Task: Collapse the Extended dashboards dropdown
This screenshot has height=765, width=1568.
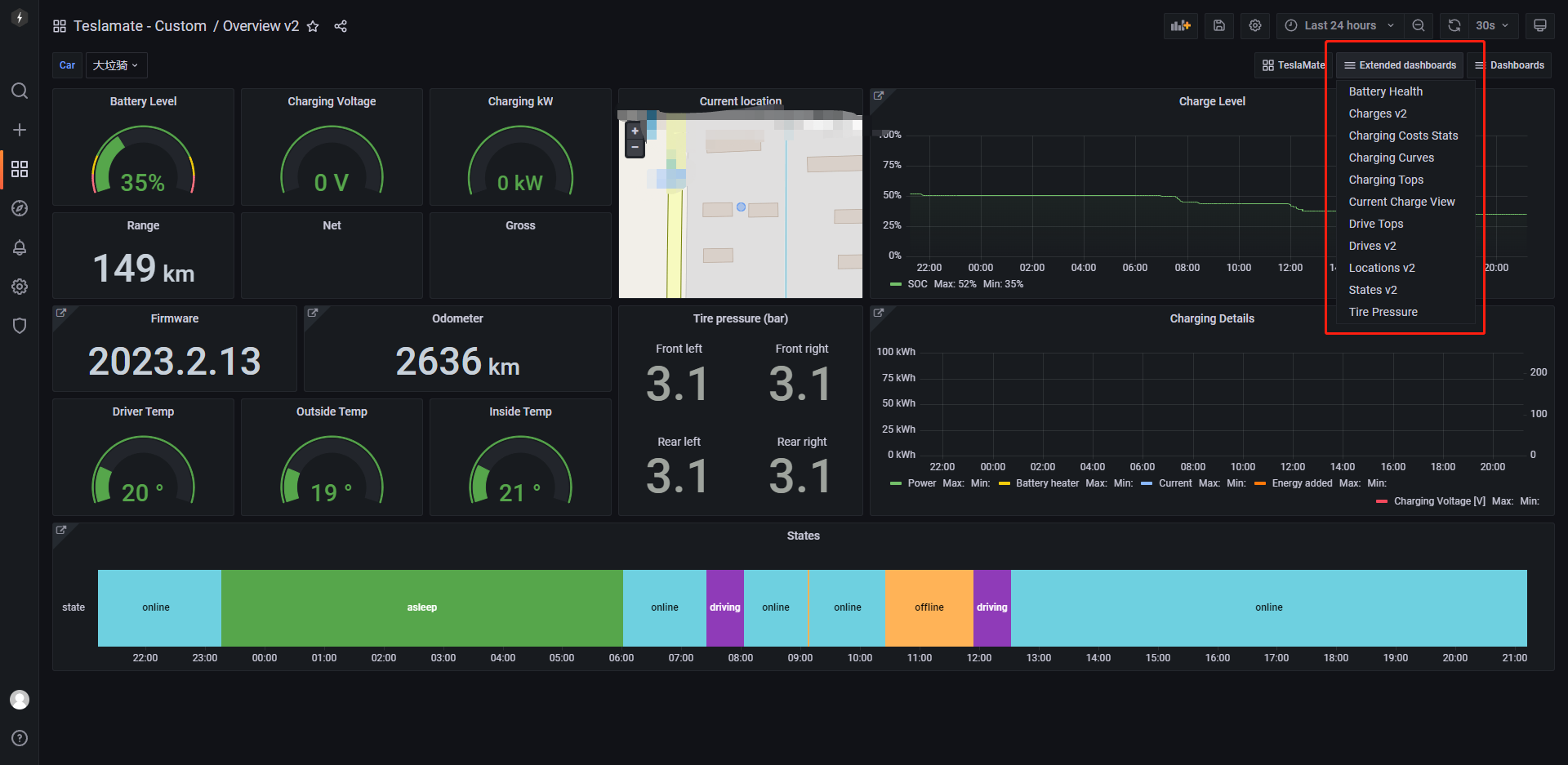Action: click(1400, 65)
